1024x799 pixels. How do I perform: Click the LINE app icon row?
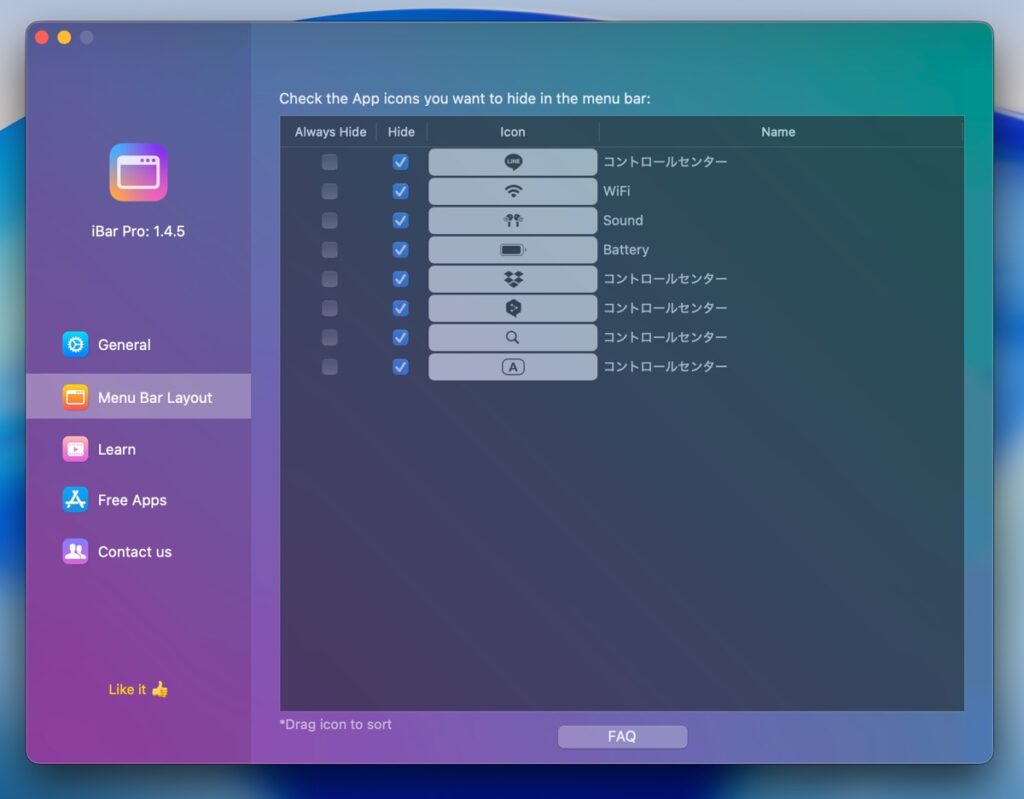pyautogui.click(x=513, y=162)
